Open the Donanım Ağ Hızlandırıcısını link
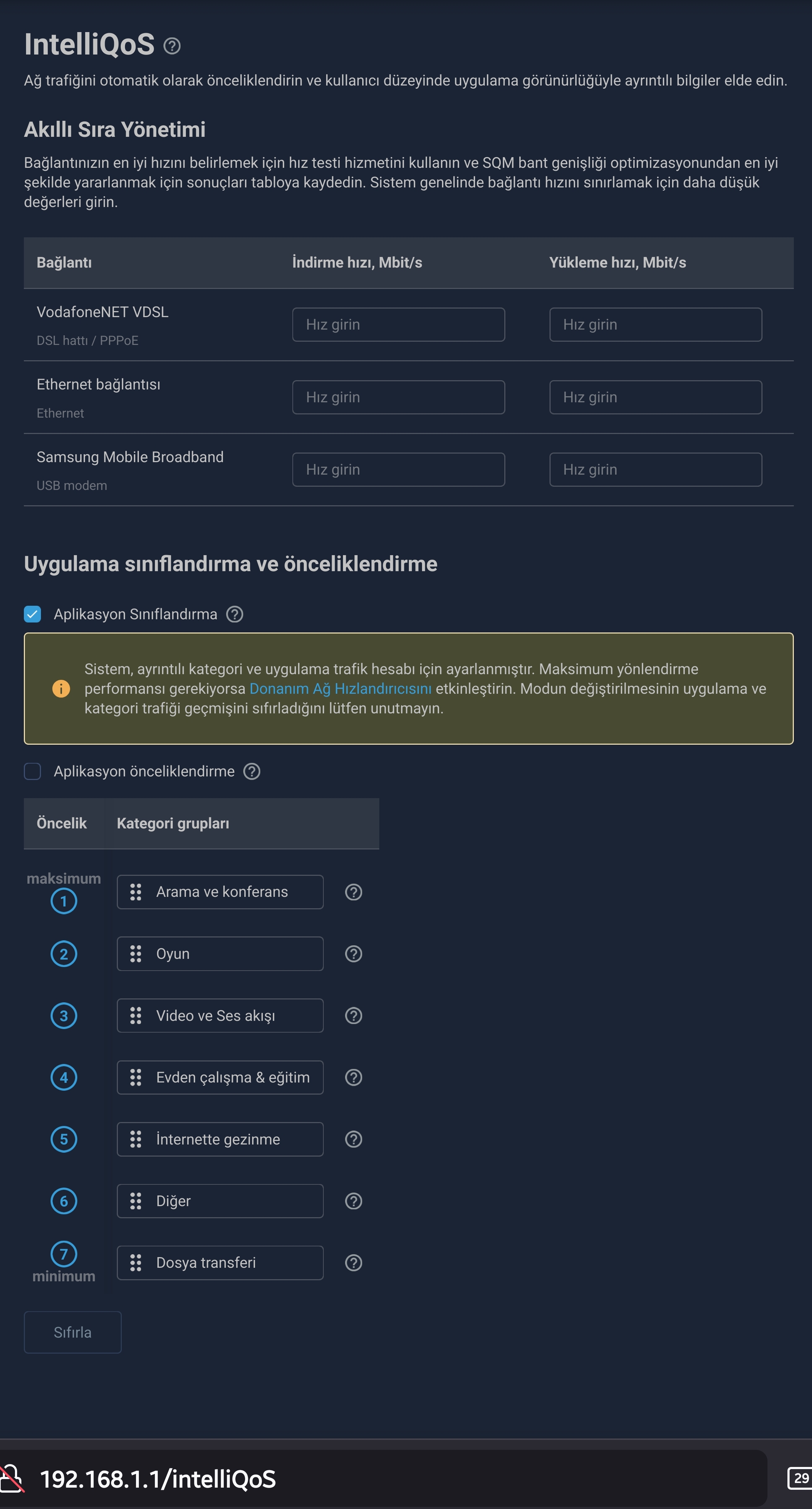Viewport: 812px width, 1509px height. [x=340, y=688]
